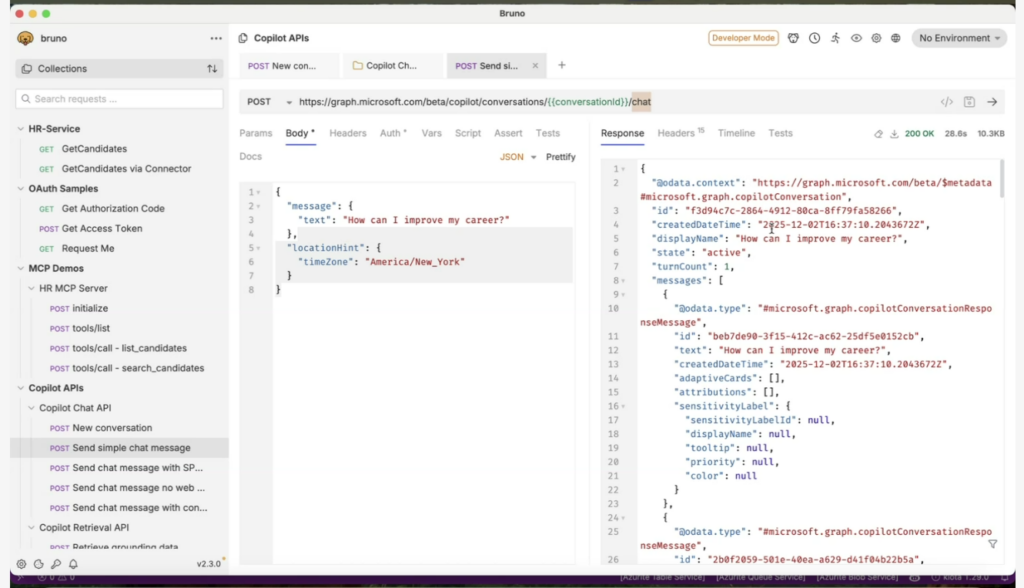Click the collections sort arrows icon
This screenshot has height=588, width=1024.
[212, 69]
